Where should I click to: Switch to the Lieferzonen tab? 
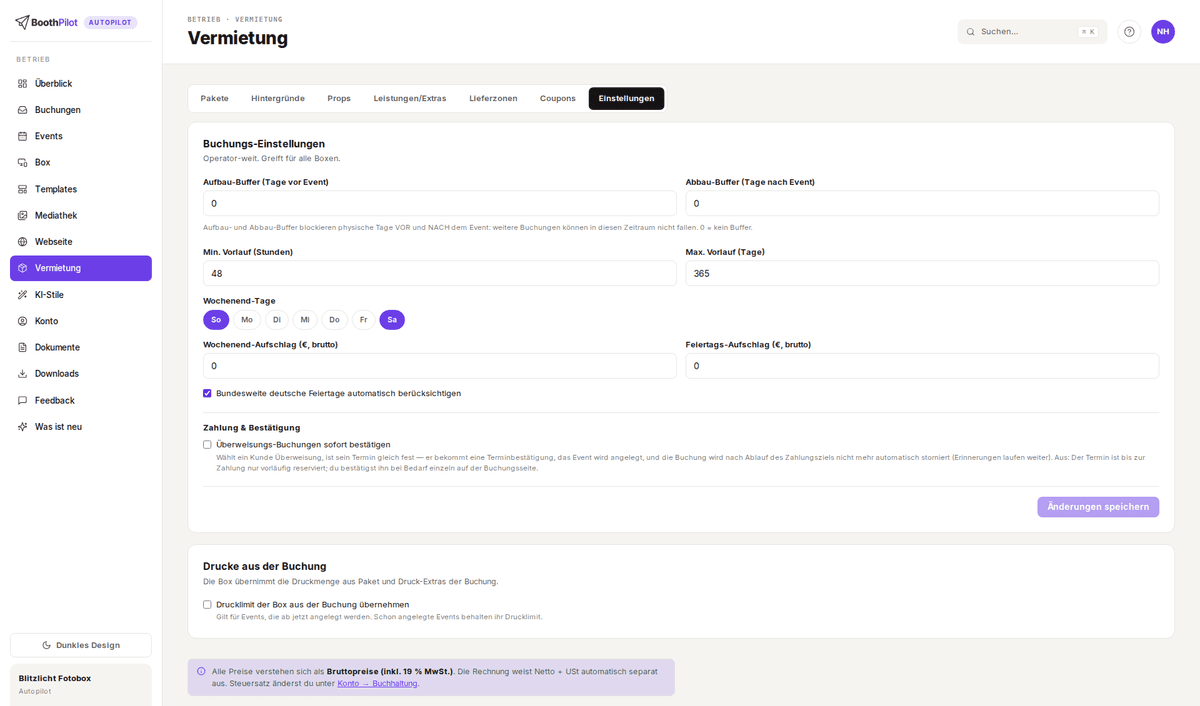tap(493, 98)
